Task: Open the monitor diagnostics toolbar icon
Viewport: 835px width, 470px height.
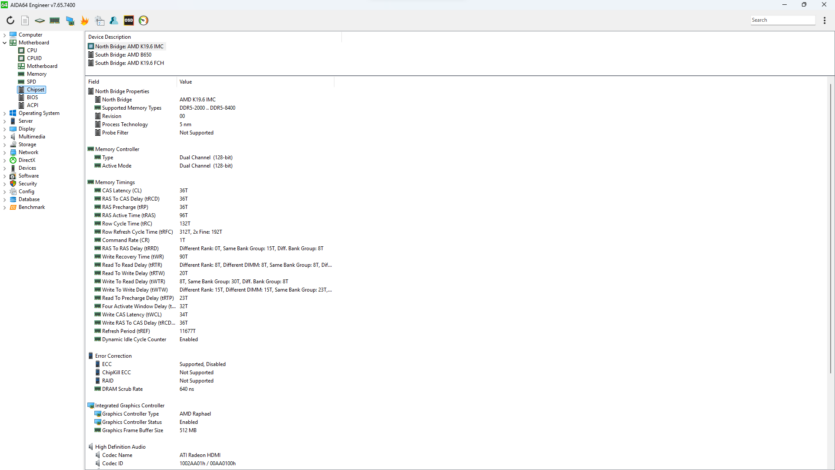Action: click(70, 20)
